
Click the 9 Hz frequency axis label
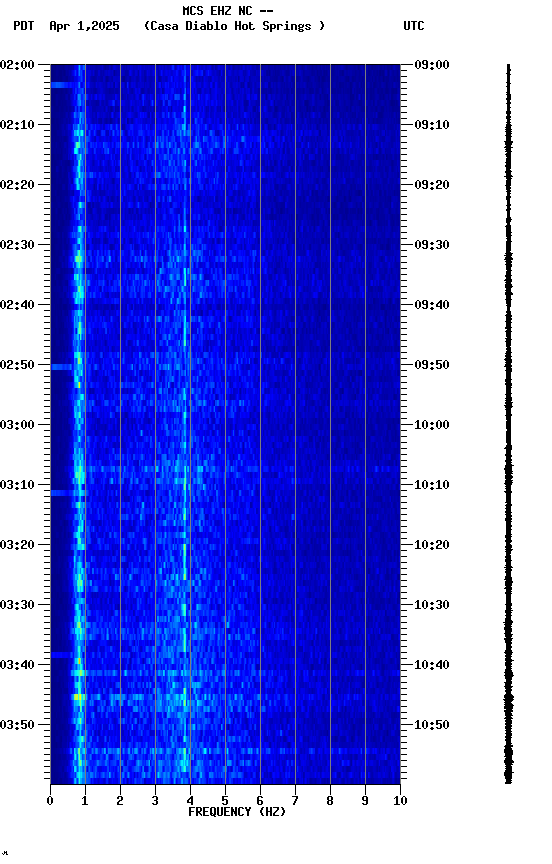(x=365, y=801)
